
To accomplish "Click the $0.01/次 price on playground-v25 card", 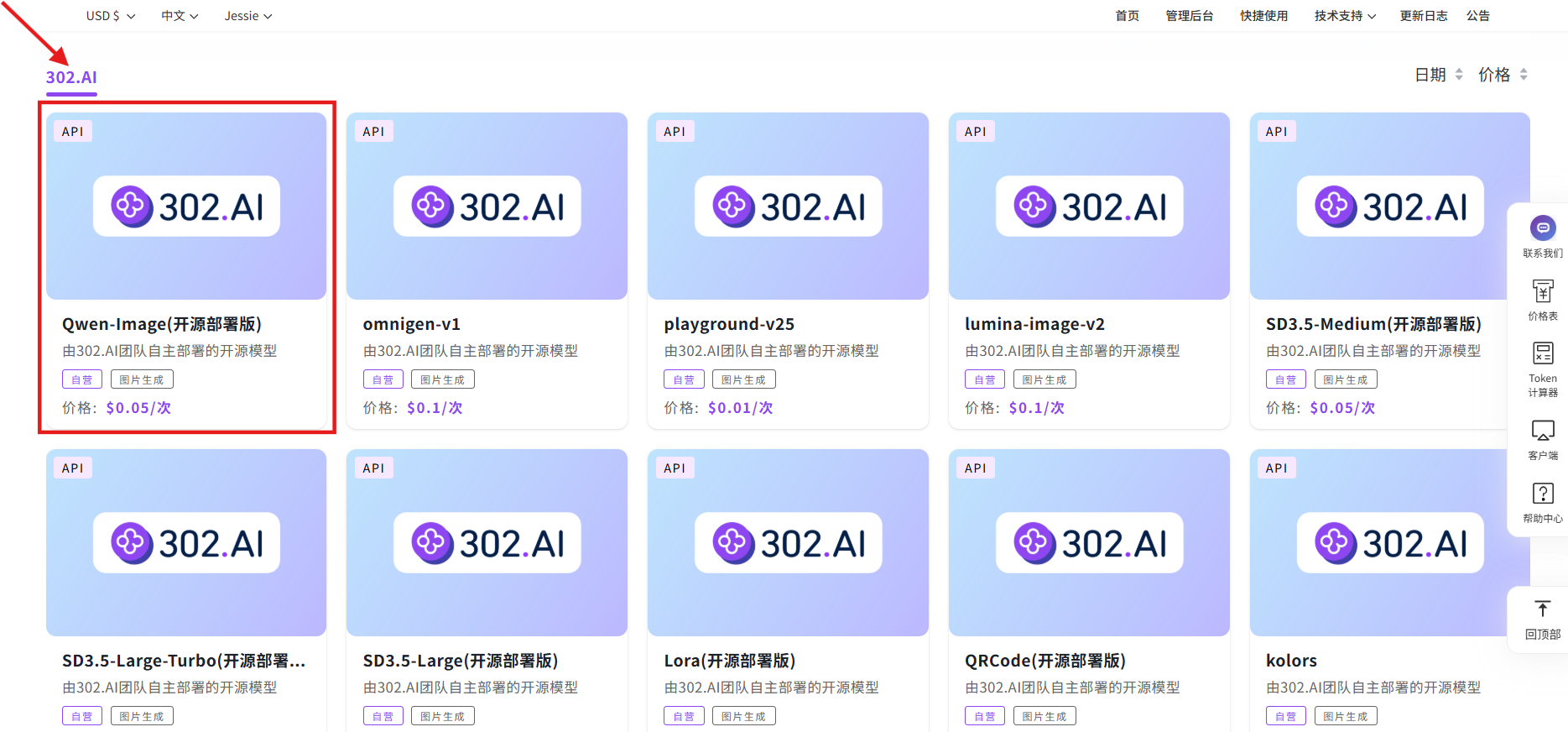I will click(740, 408).
